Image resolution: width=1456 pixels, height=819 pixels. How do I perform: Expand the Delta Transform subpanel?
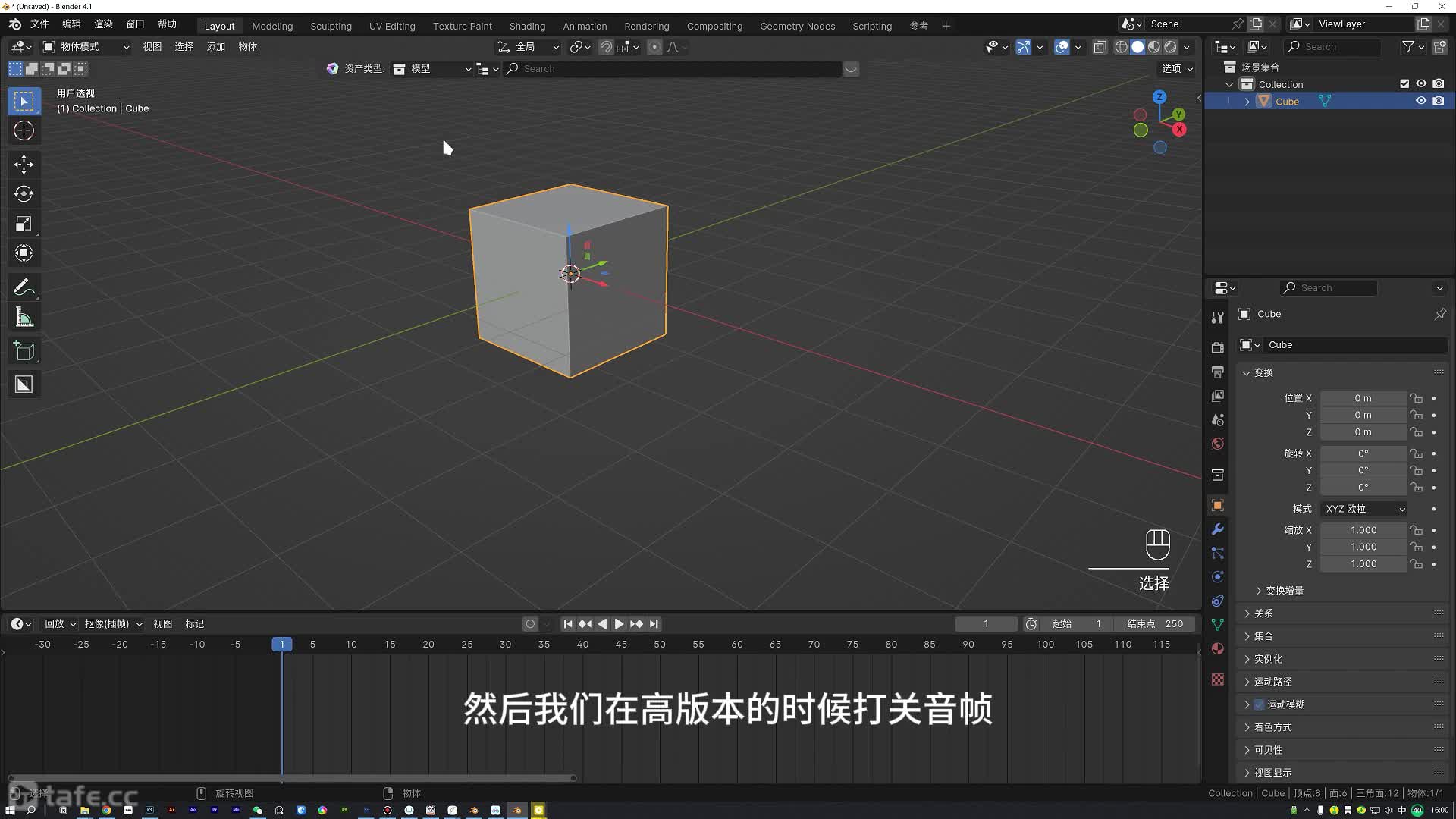pyautogui.click(x=1279, y=591)
